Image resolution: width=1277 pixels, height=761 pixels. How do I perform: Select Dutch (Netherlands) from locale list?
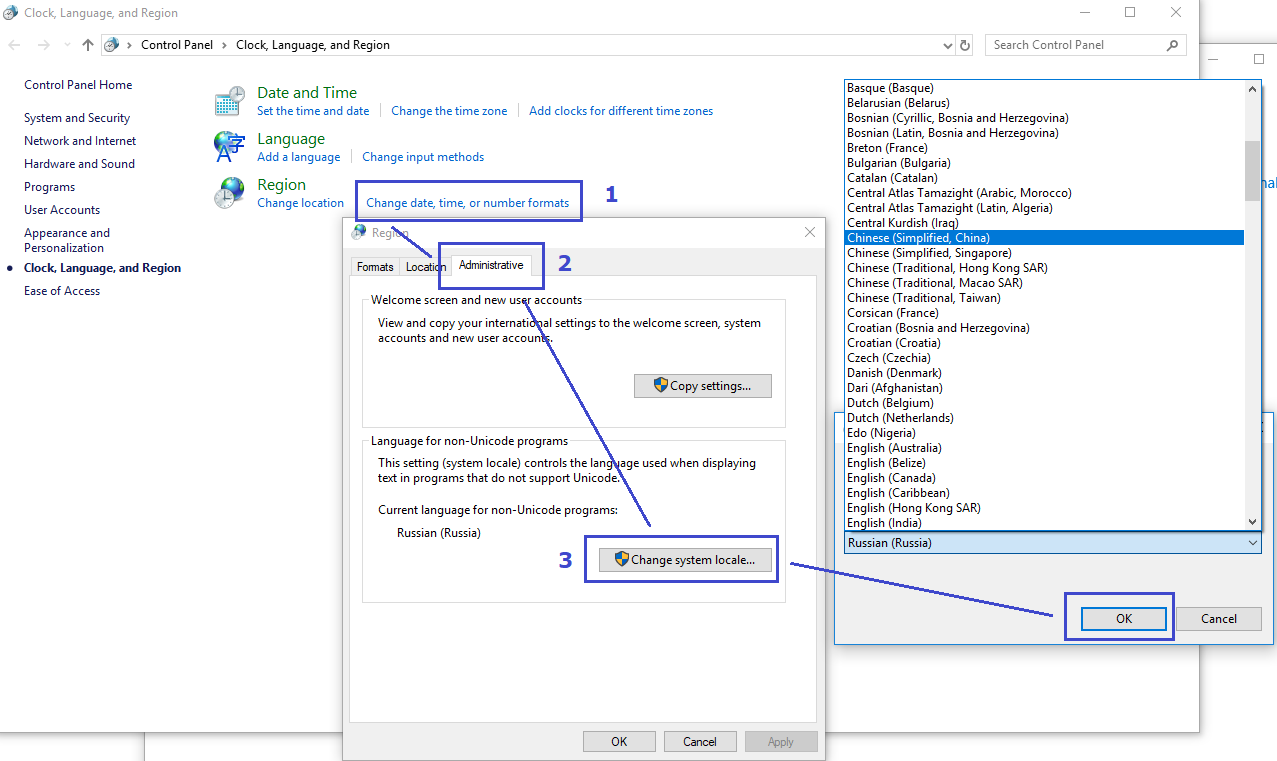(1044, 418)
